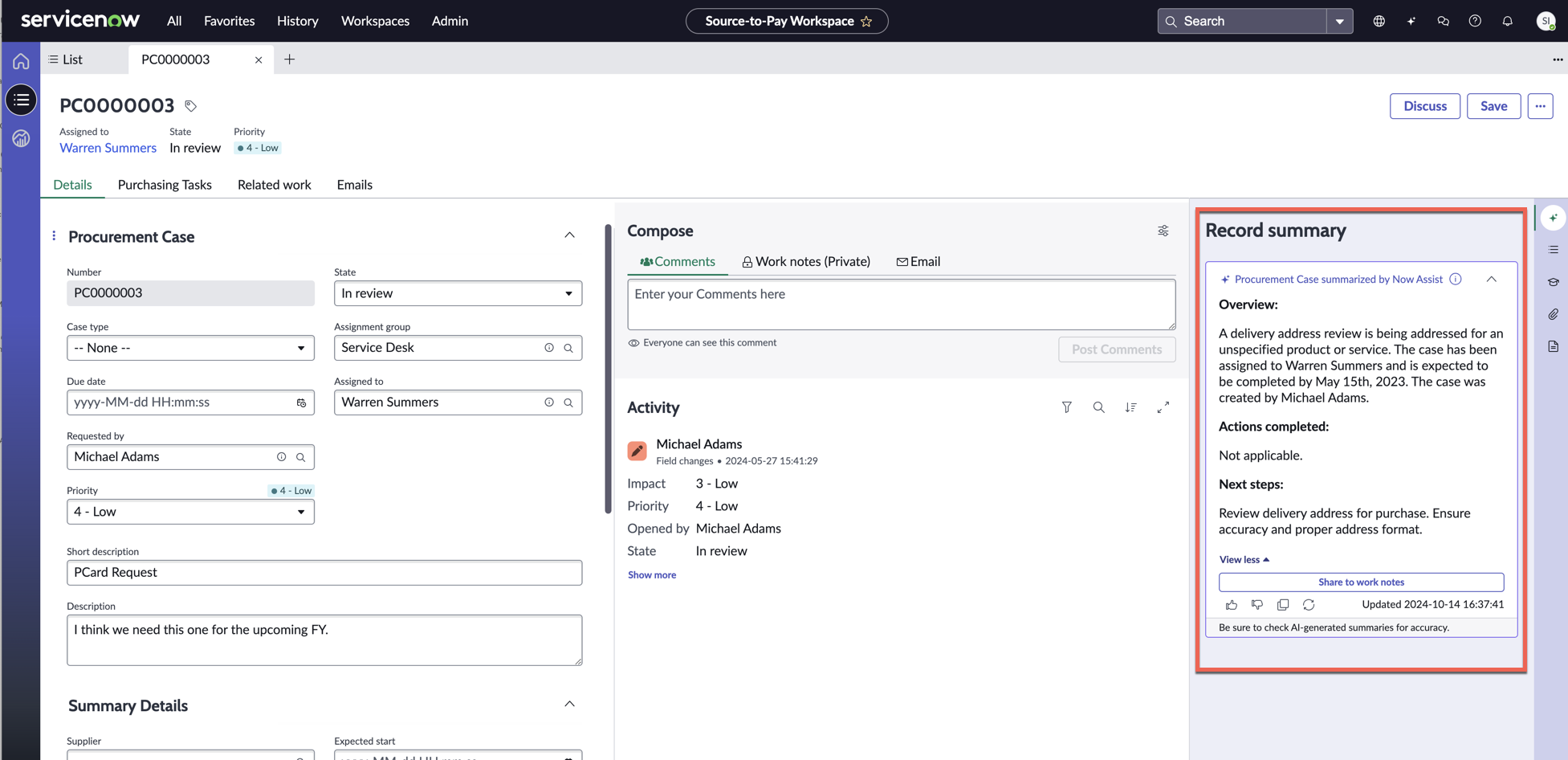Show Assignment group record info icon
This screenshot has width=1568, height=760.
pyautogui.click(x=549, y=348)
